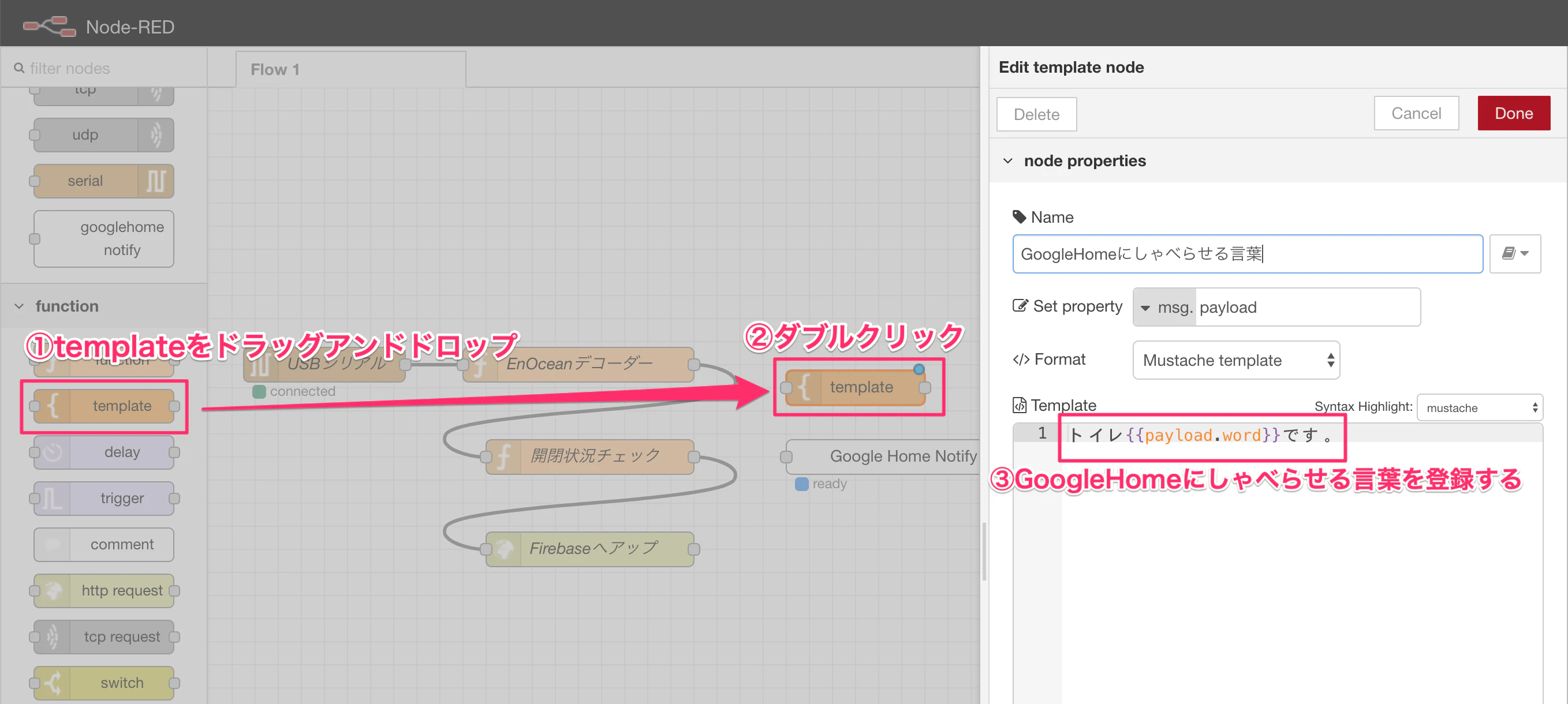Image resolution: width=1568 pixels, height=704 pixels.
Task: Collapse the function palette category
Action: [20, 306]
